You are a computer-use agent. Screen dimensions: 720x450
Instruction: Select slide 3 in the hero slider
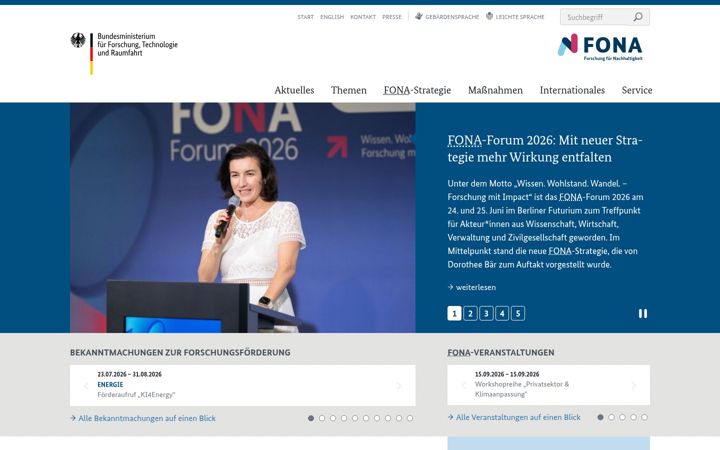click(x=486, y=313)
